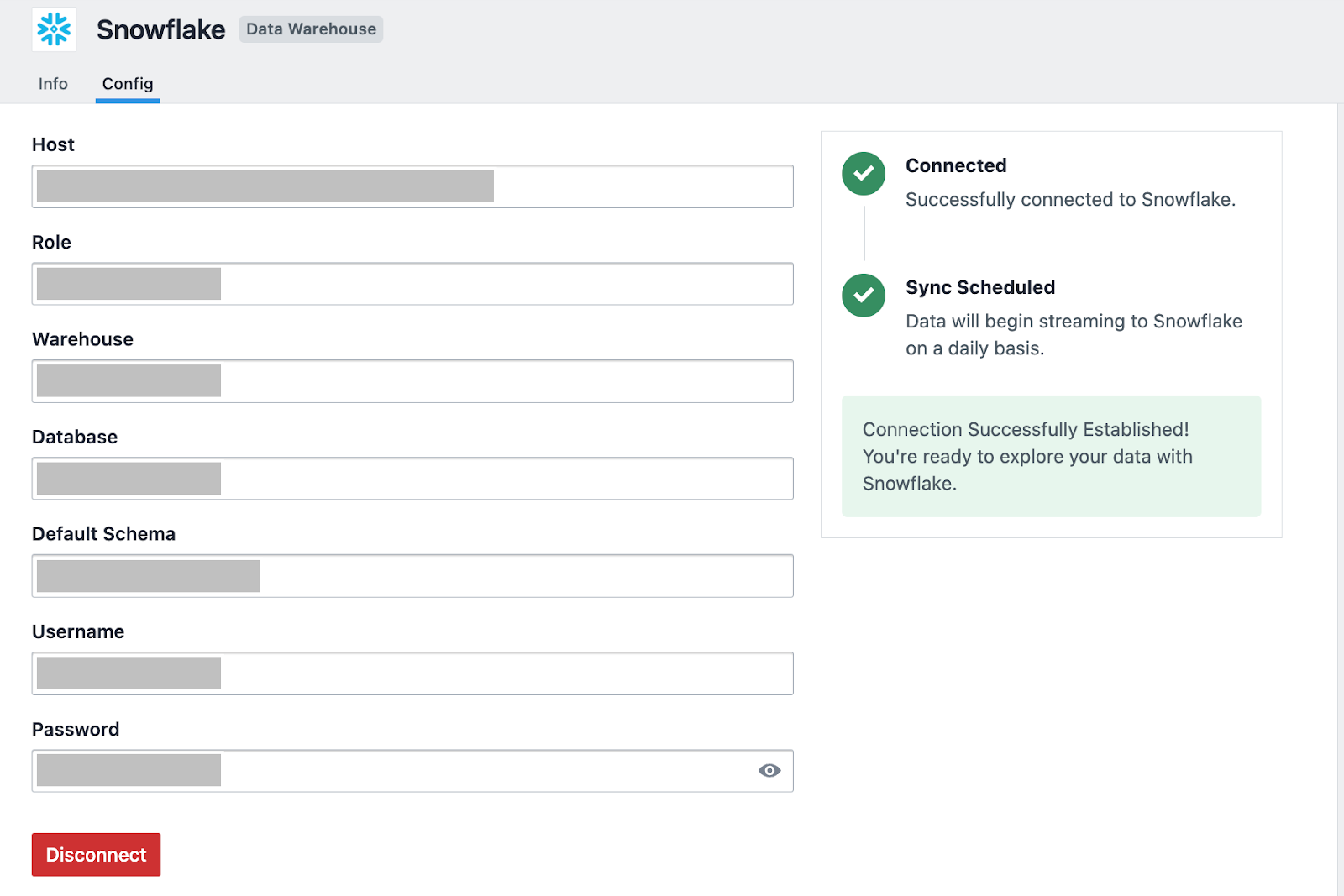Click the red Disconnect button

point(97,855)
